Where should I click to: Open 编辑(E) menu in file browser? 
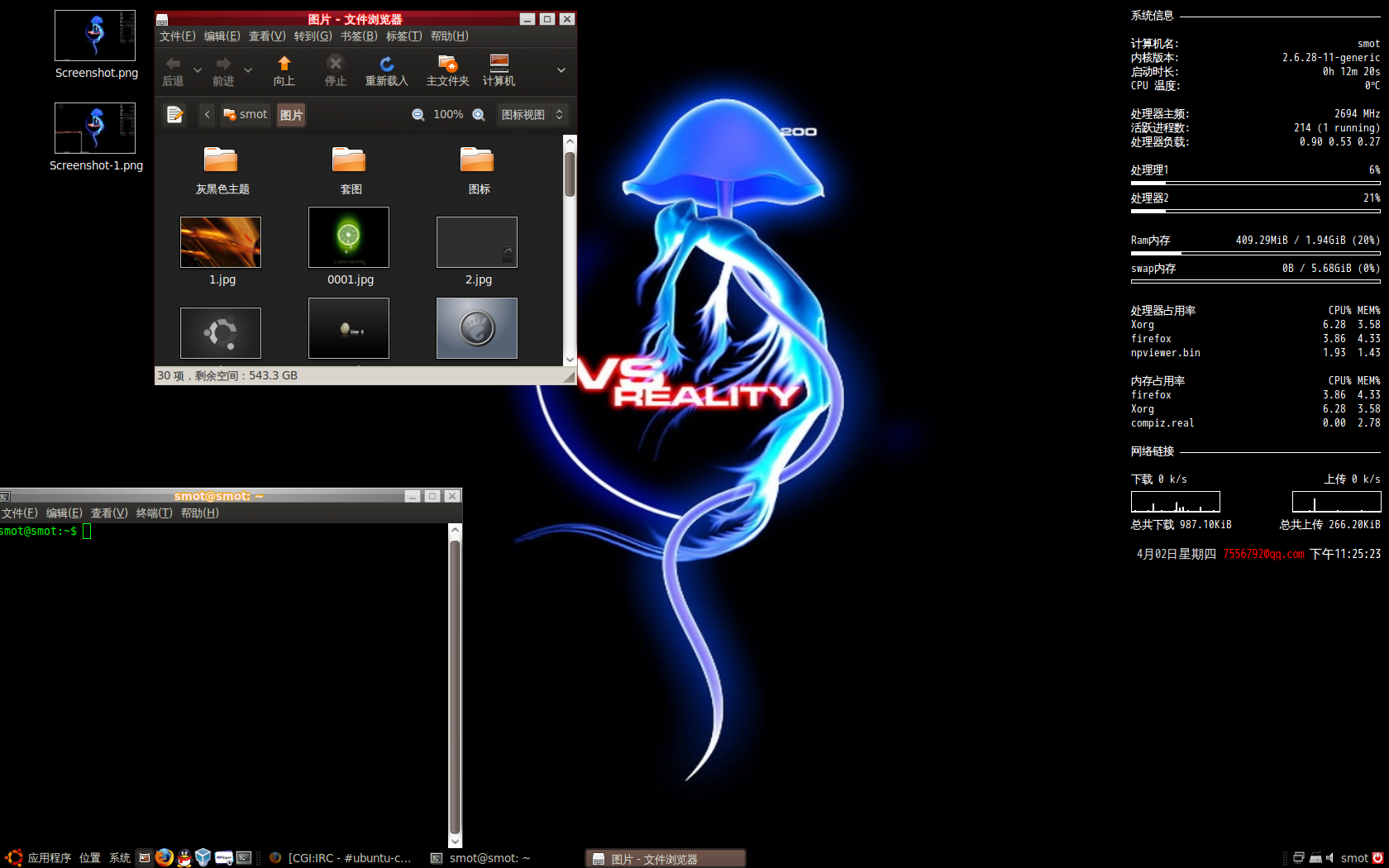coord(222,36)
